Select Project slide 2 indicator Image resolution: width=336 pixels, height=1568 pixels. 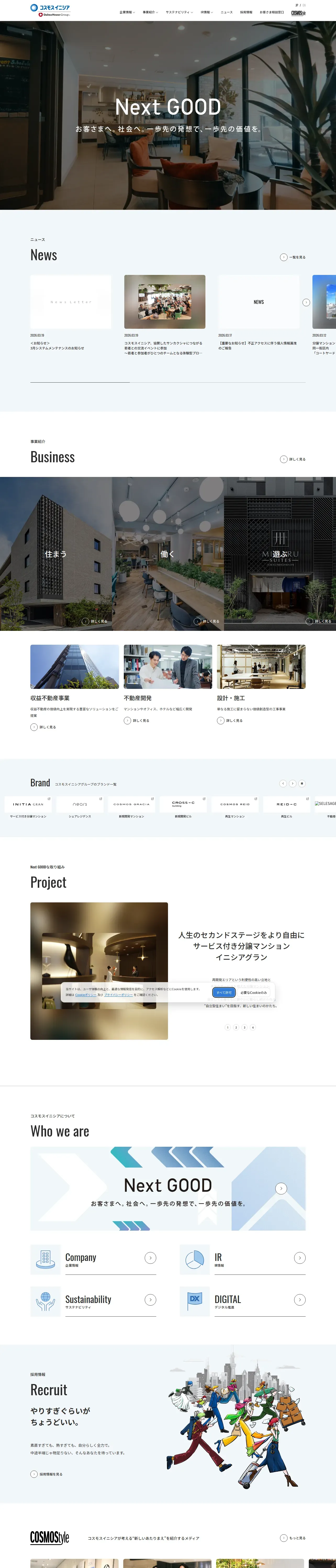[x=236, y=1028]
